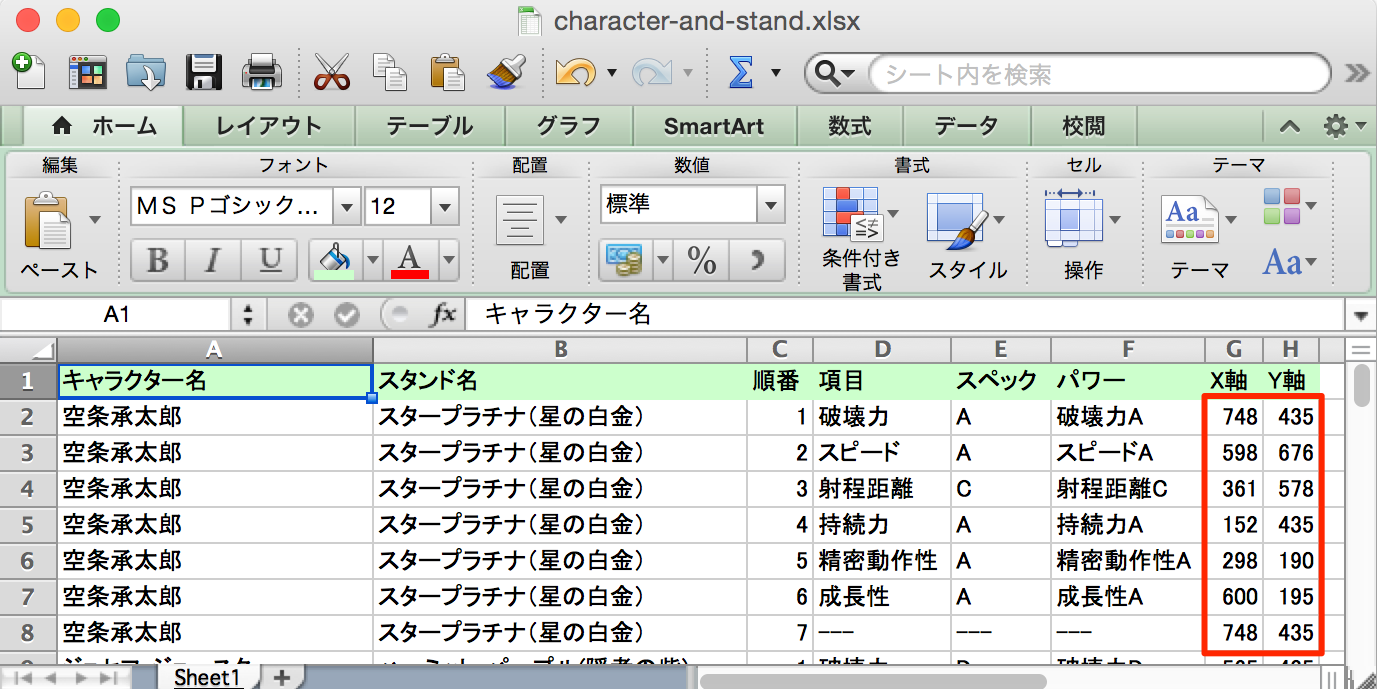Open the font size dropdown
1377x689 pixels.
click(x=445, y=207)
